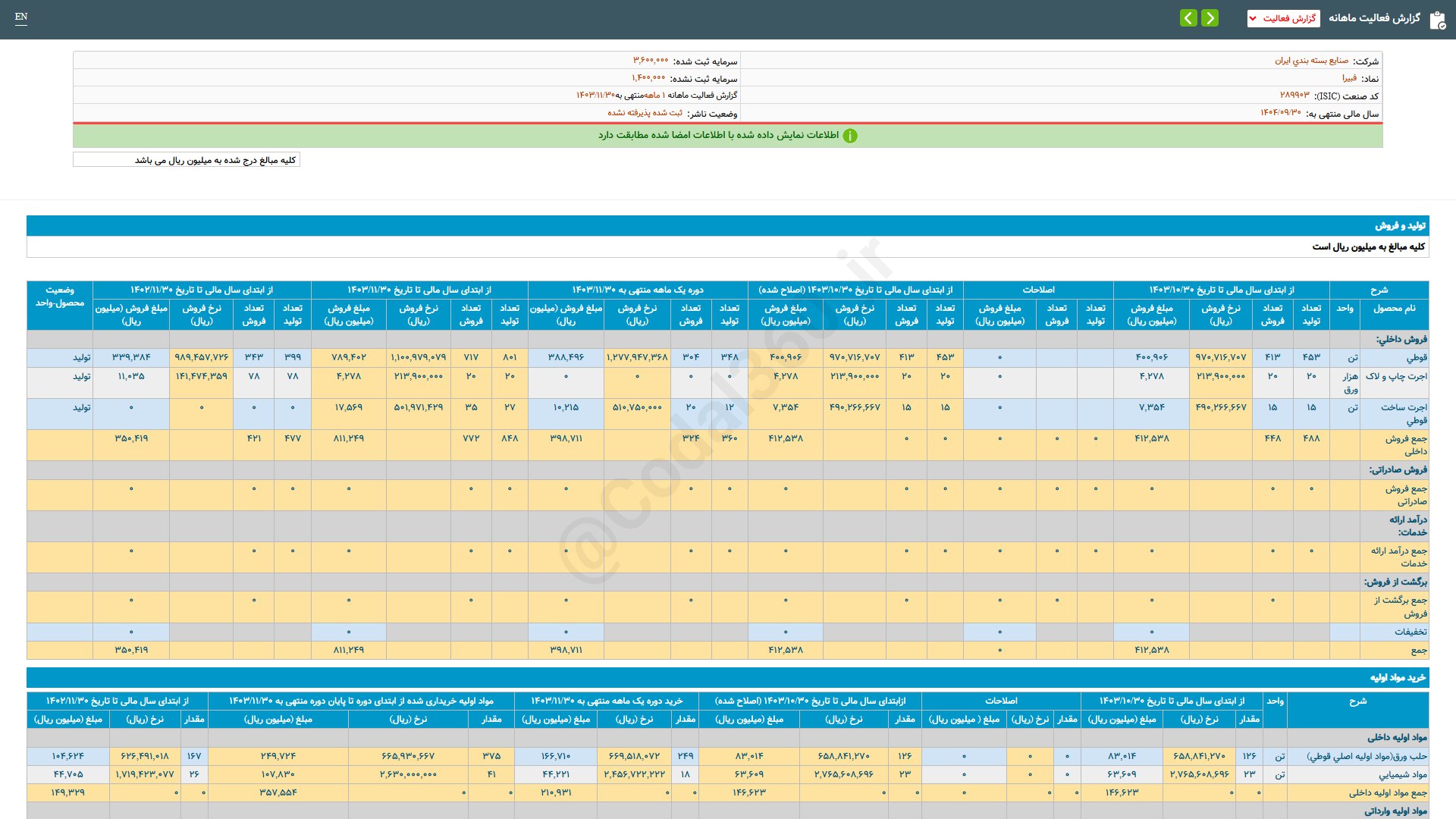Click the symbol value next to نماد

(x=1349, y=78)
